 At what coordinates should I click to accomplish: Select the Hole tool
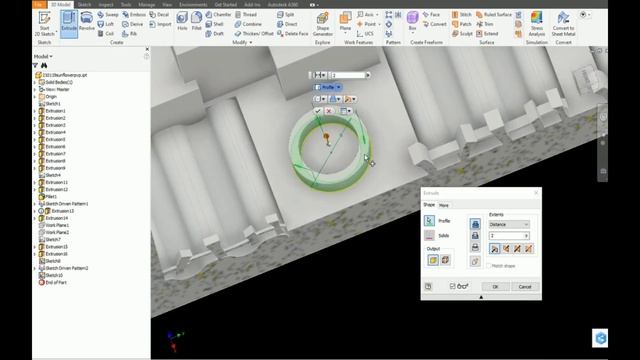182,22
